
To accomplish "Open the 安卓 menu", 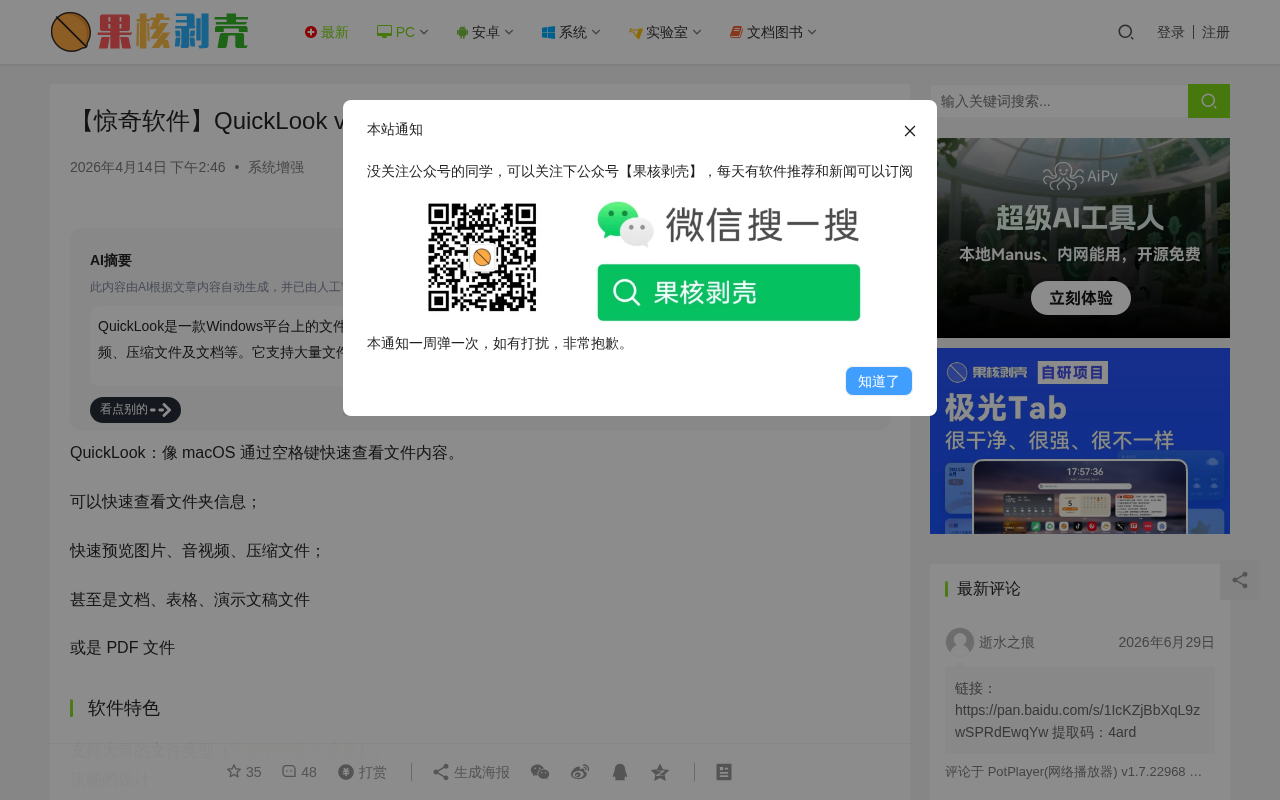I will (x=478, y=32).
